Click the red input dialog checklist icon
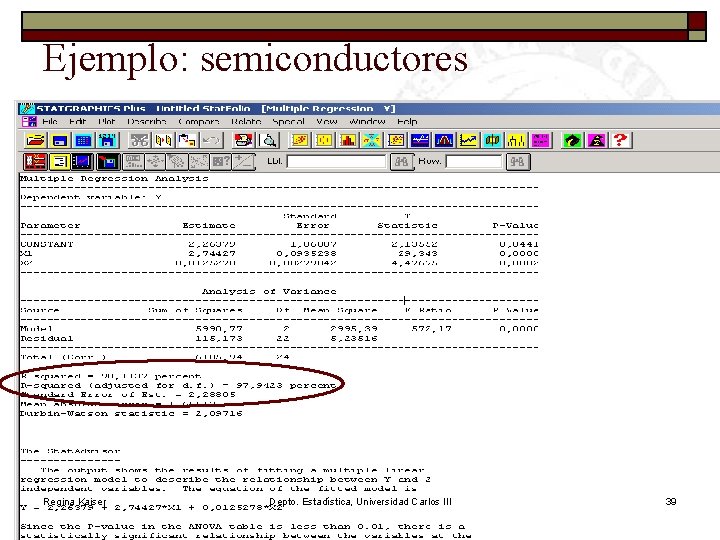 coord(35,162)
